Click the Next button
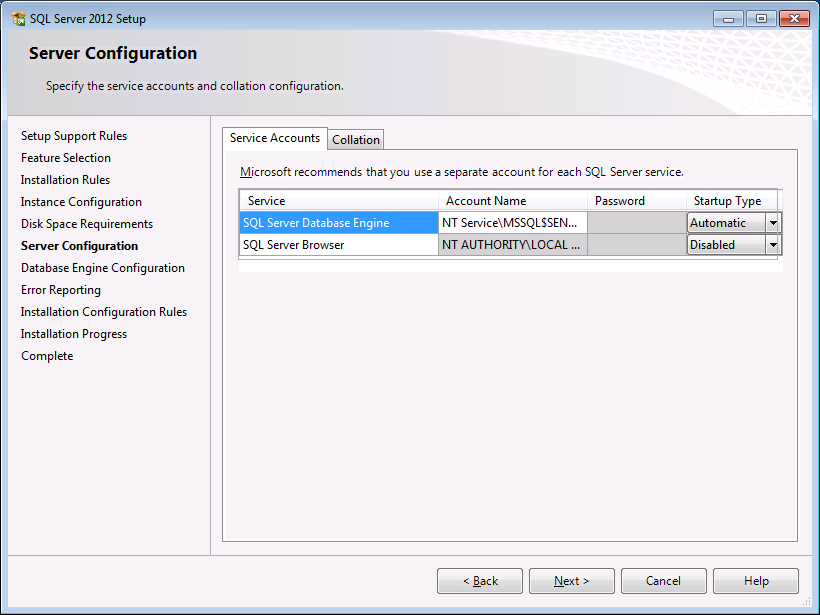Image resolution: width=820 pixels, height=615 pixels. click(571, 580)
